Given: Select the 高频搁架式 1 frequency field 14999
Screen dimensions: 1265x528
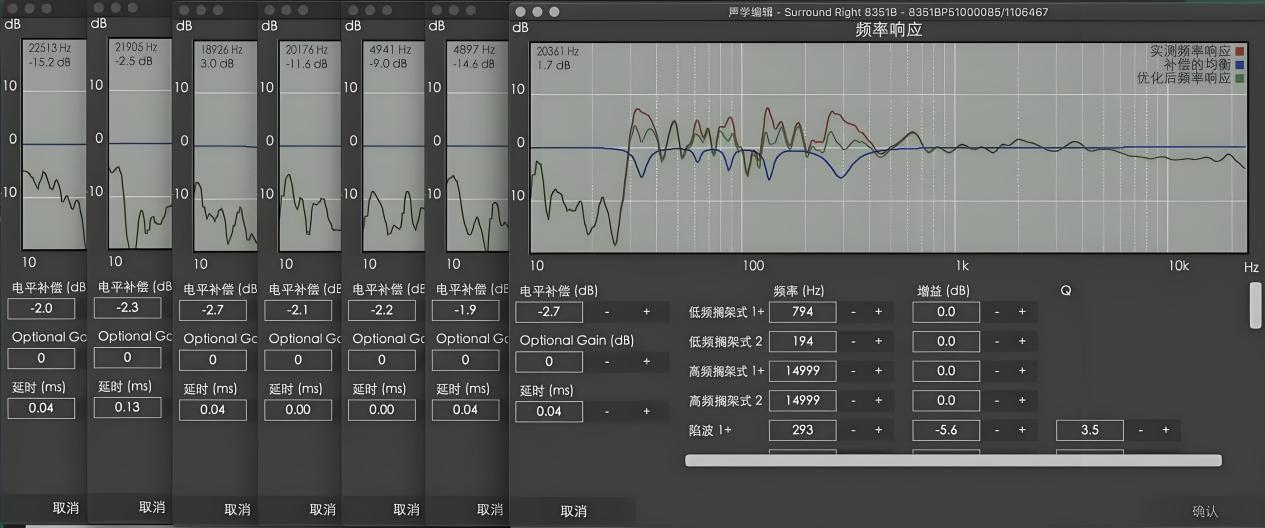Looking at the screenshot, I should [802, 371].
